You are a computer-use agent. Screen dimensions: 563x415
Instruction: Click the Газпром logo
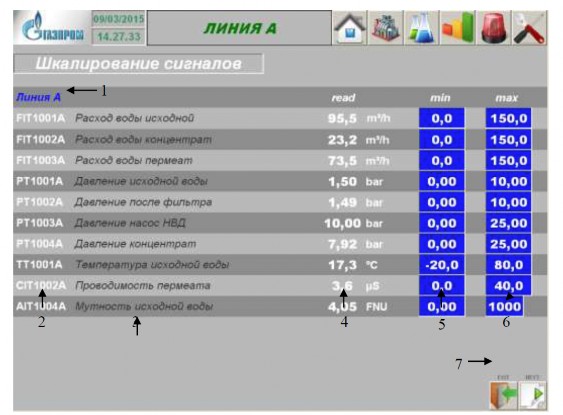tap(52, 27)
